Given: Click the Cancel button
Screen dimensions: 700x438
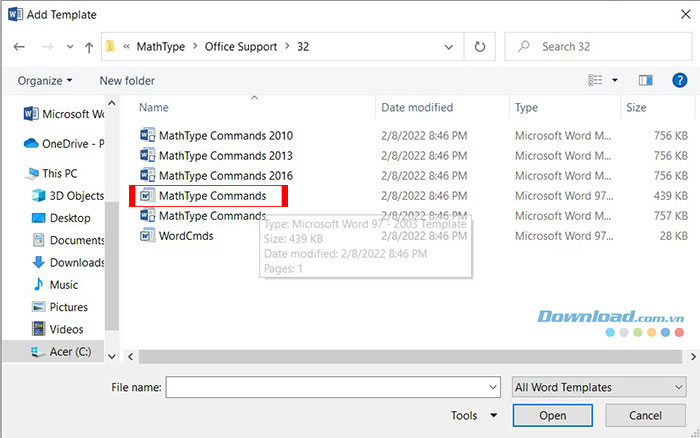Looking at the screenshot, I should pyautogui.click(x=644, y=415).
